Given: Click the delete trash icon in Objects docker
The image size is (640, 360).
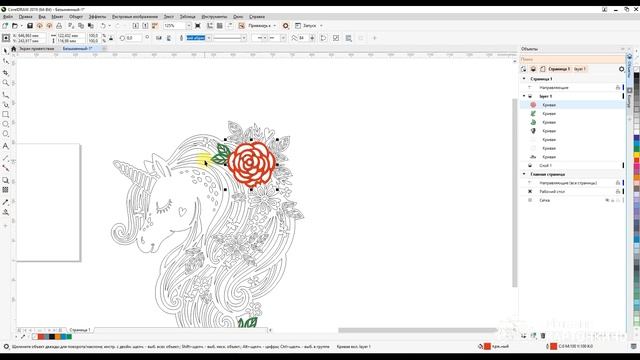Looking at the screenshot, I should pos(543,336).
